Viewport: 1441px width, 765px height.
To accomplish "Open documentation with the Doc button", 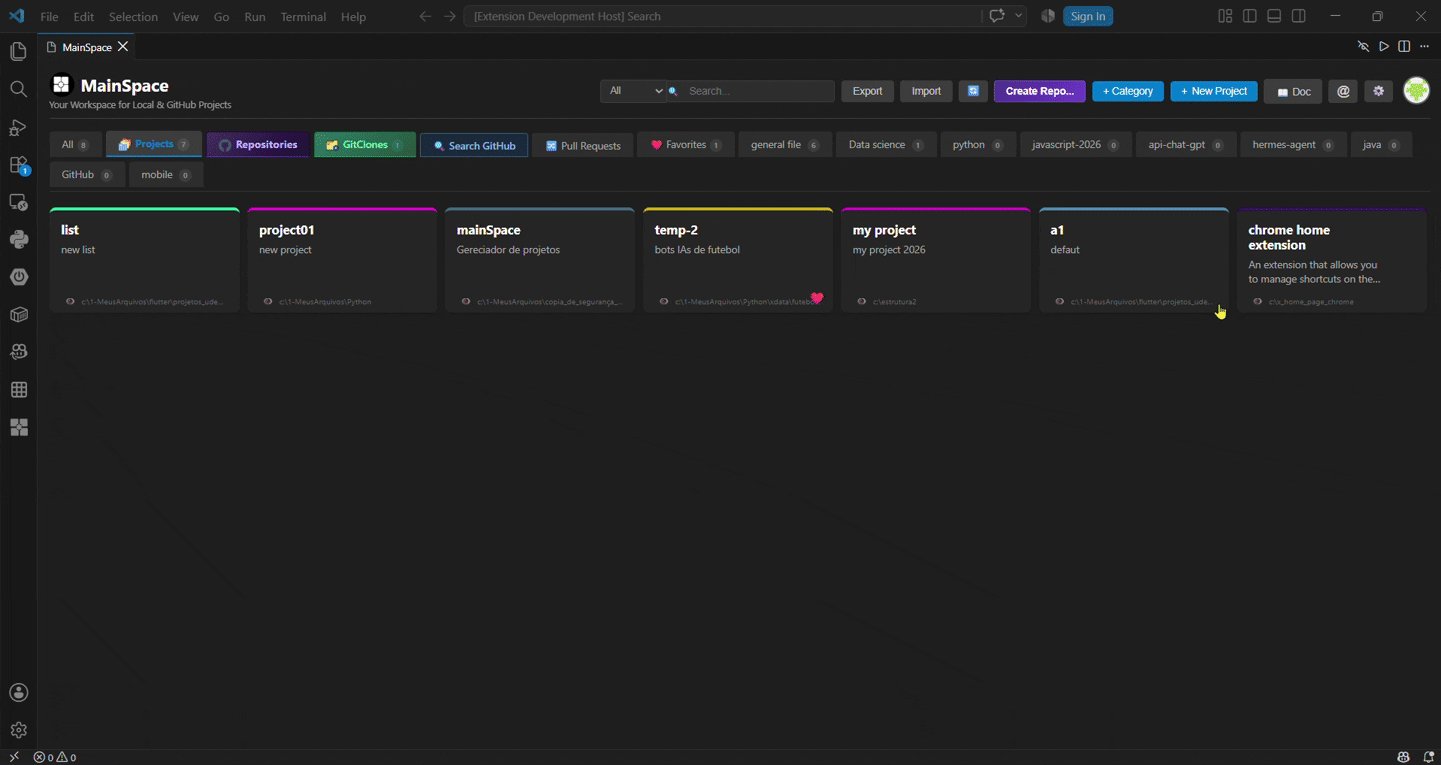I will tap(1293, 91).
